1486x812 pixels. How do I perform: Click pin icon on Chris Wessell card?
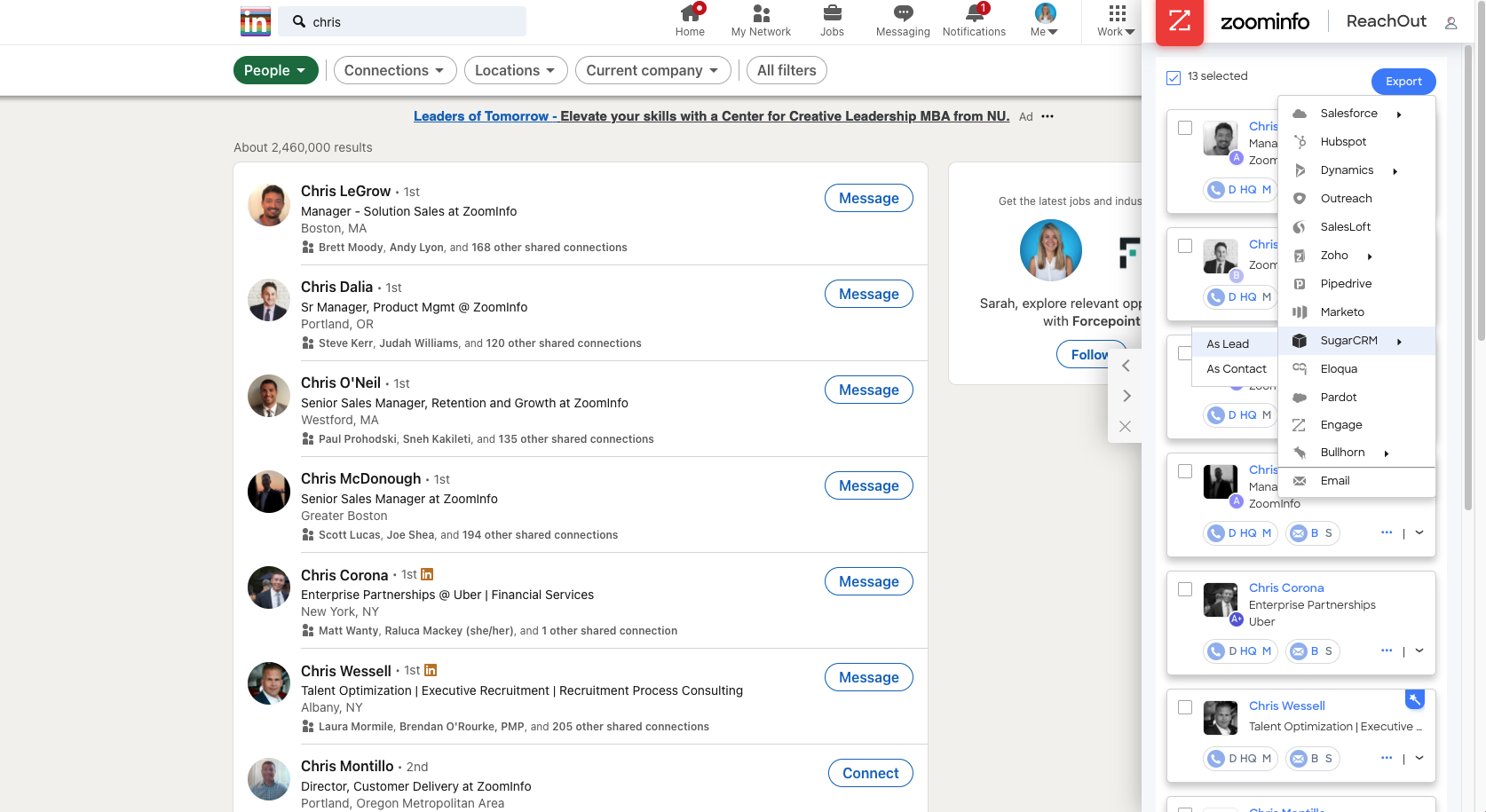tap(1415, 699)
